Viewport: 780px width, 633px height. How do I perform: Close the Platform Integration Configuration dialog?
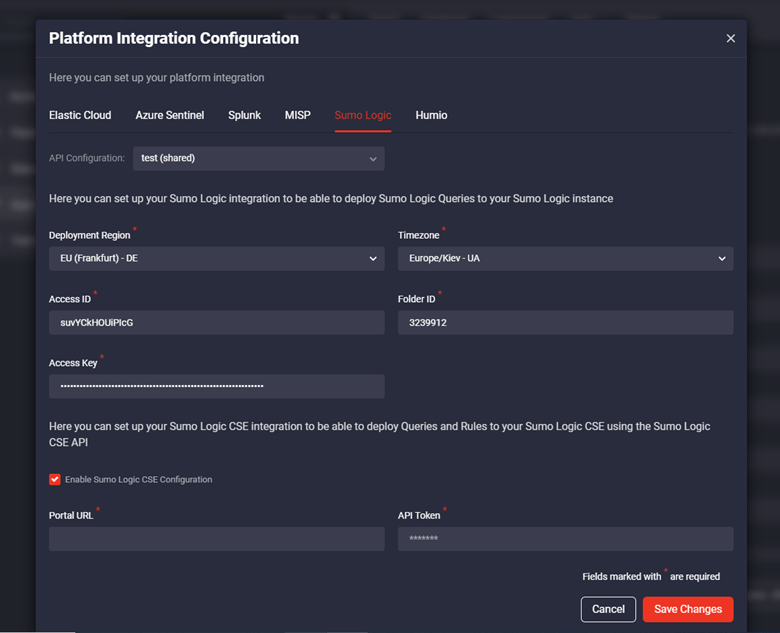pyautogui.click(x=730, y=38)
